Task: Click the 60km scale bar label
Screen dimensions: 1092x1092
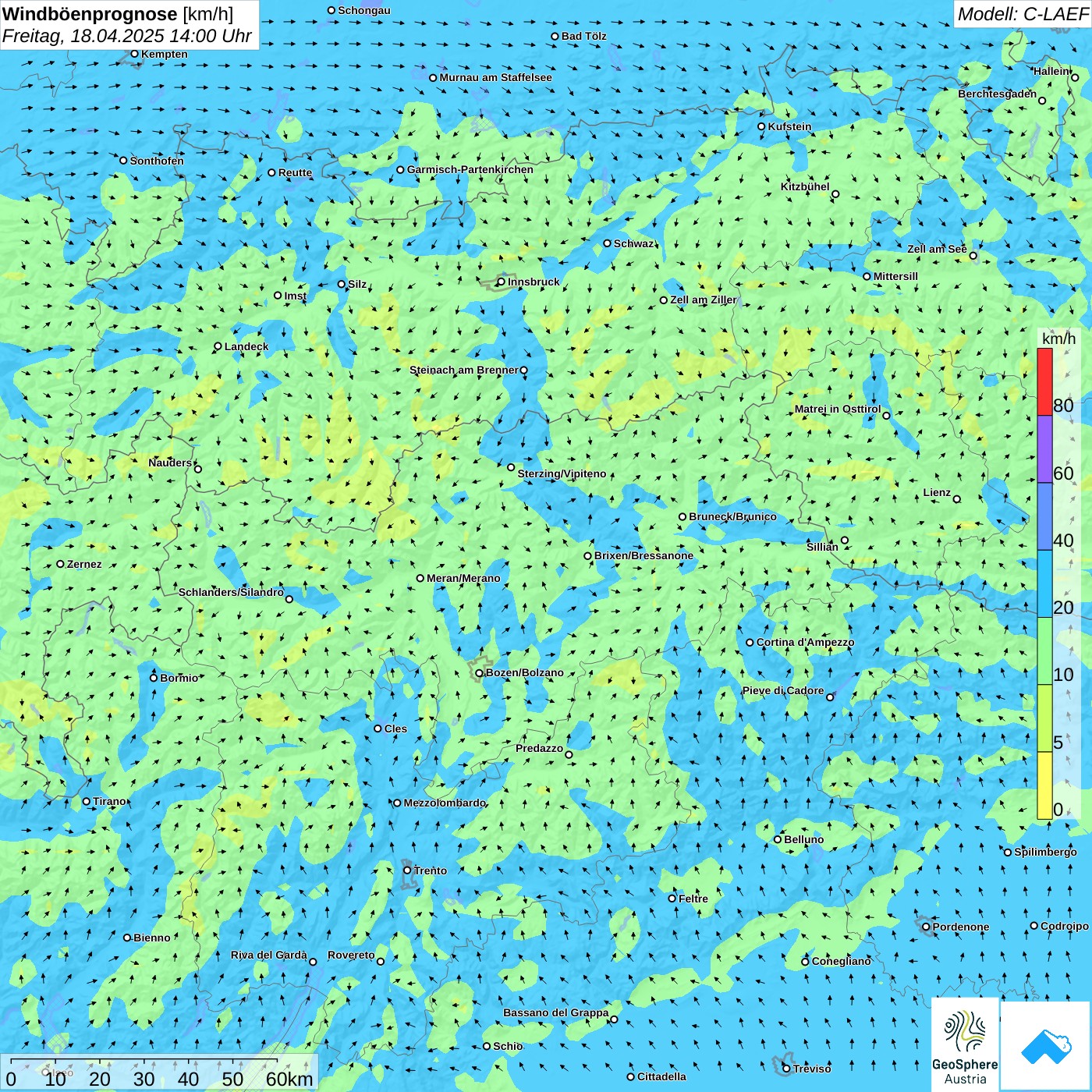Action: click(289, 1079)
